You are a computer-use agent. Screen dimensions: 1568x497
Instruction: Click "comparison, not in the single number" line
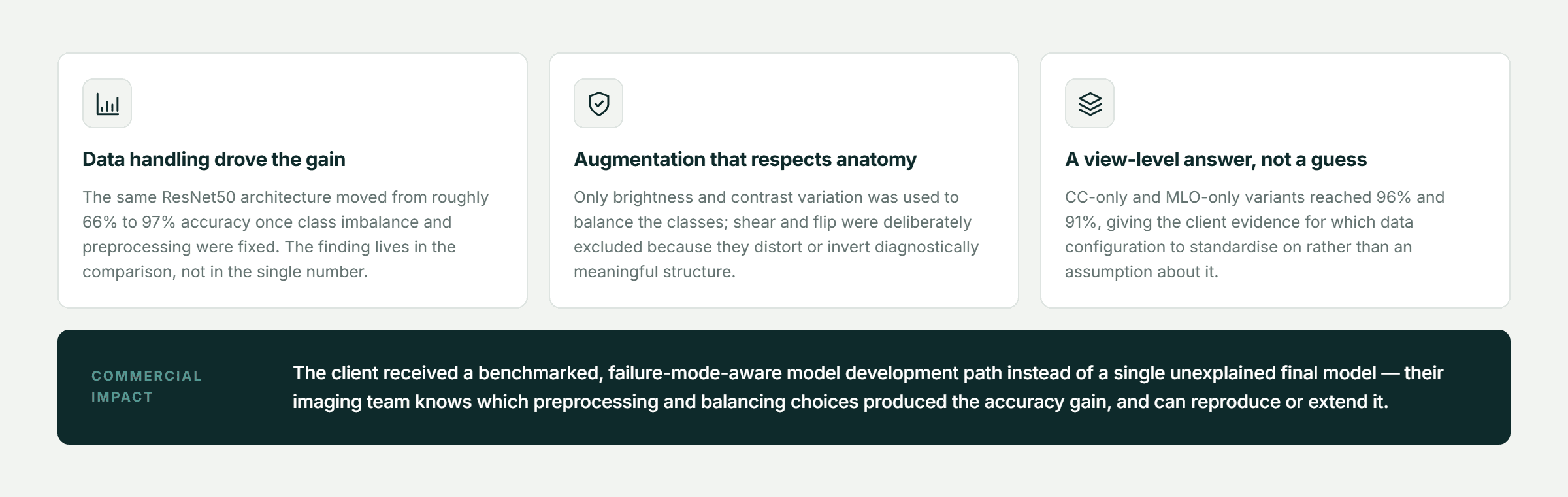click(225, 272)
